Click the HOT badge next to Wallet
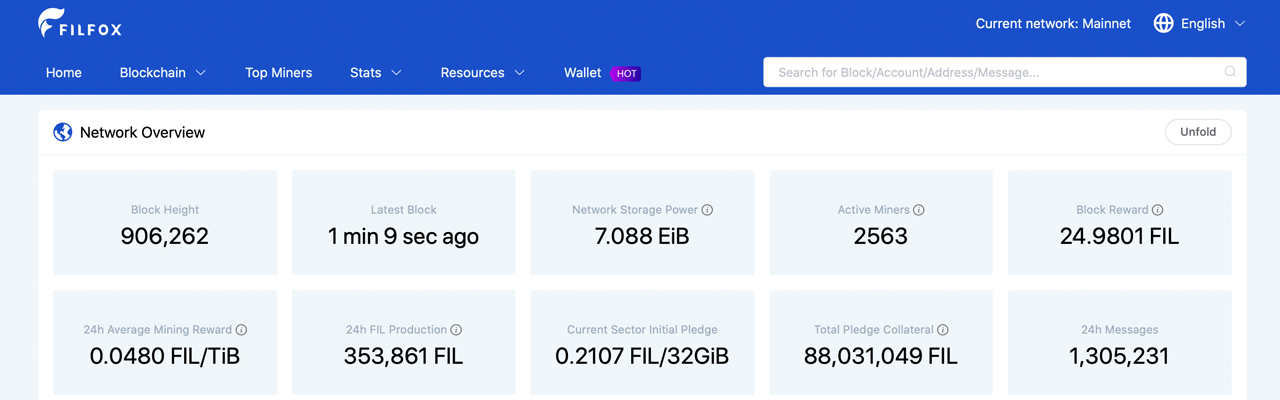The height and width of the screenshot is (400, 1280). tap(626, 73)
